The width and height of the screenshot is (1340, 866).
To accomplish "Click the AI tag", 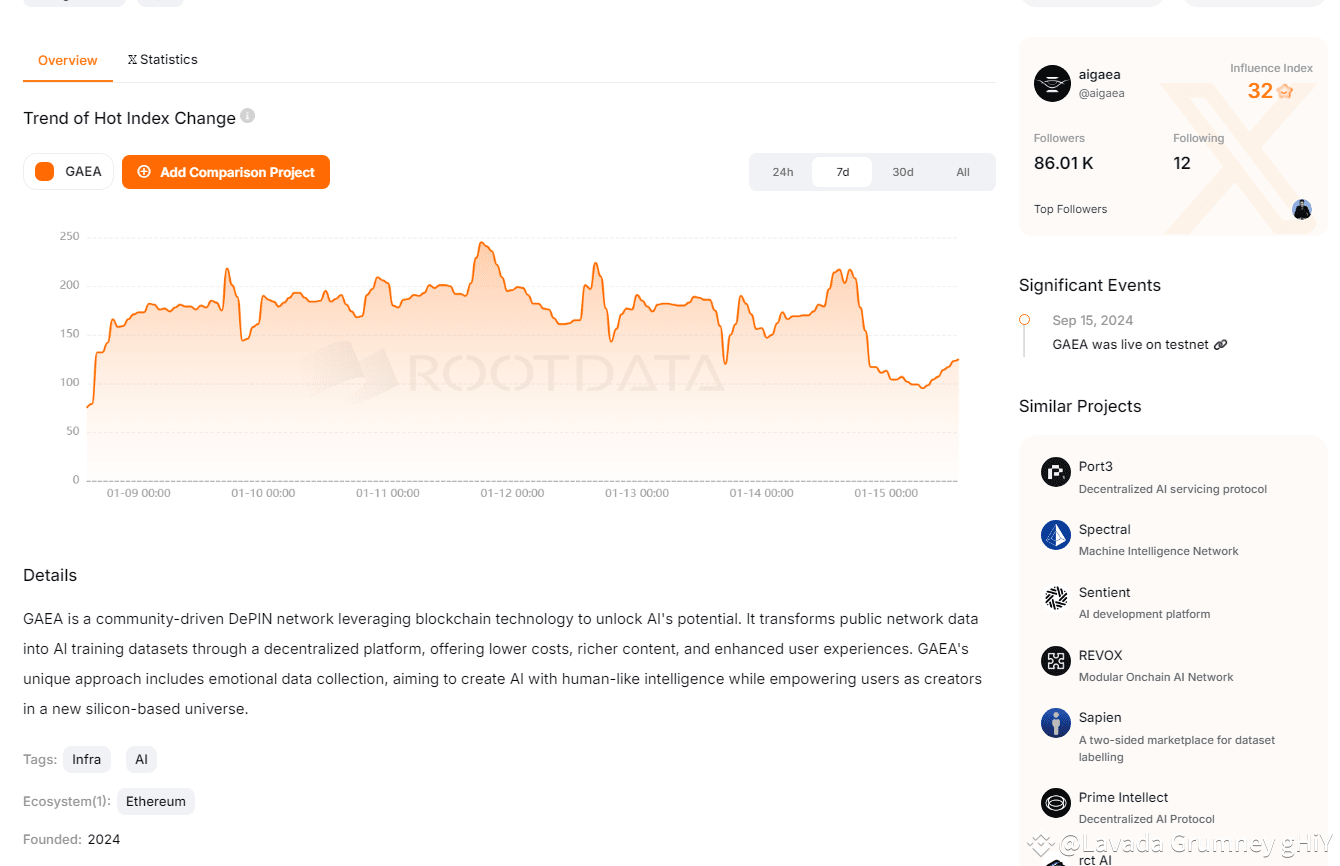I will [141, 759].
